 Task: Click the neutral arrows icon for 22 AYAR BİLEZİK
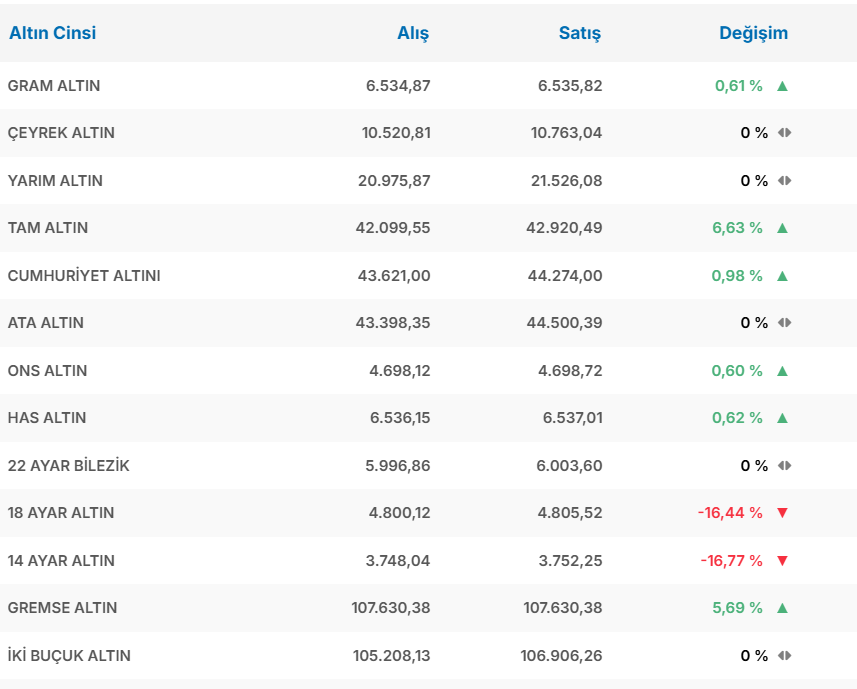(x=784, y=466)
